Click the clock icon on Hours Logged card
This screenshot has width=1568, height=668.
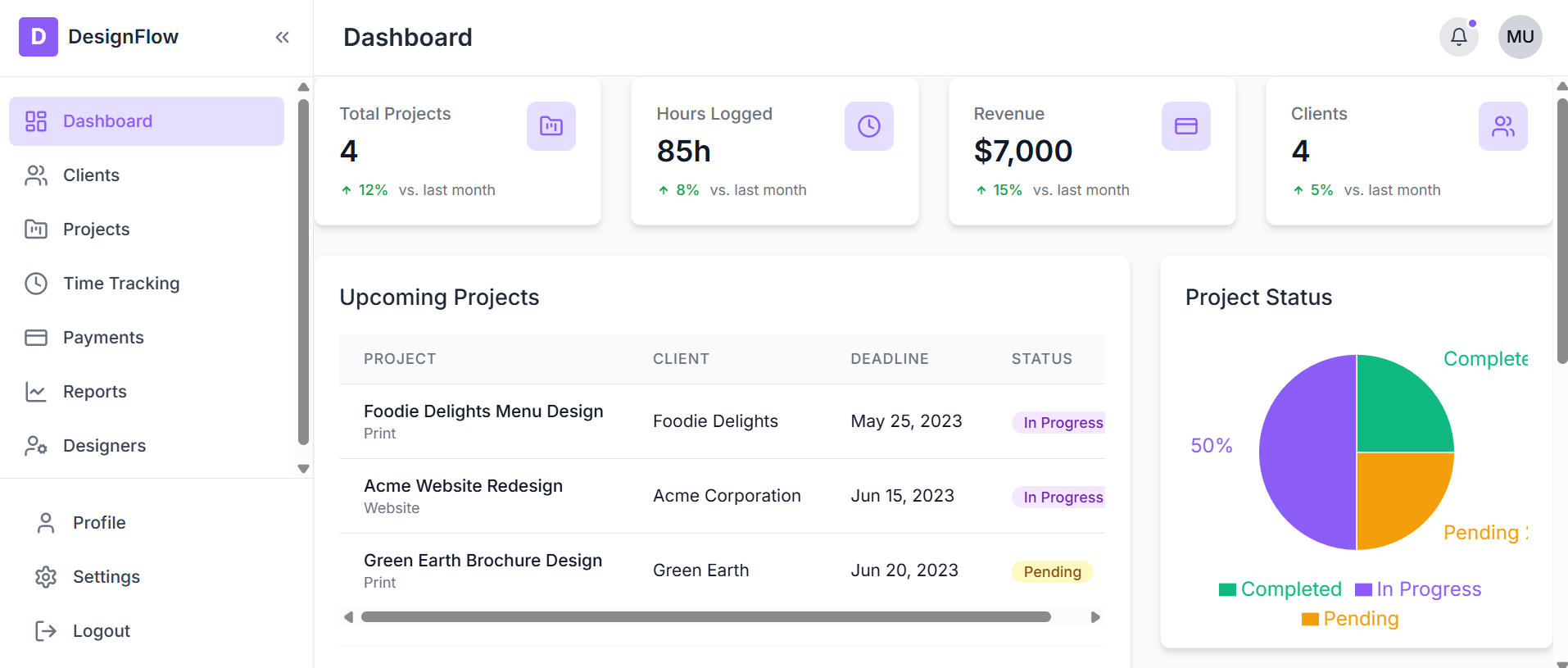point(869,126)
